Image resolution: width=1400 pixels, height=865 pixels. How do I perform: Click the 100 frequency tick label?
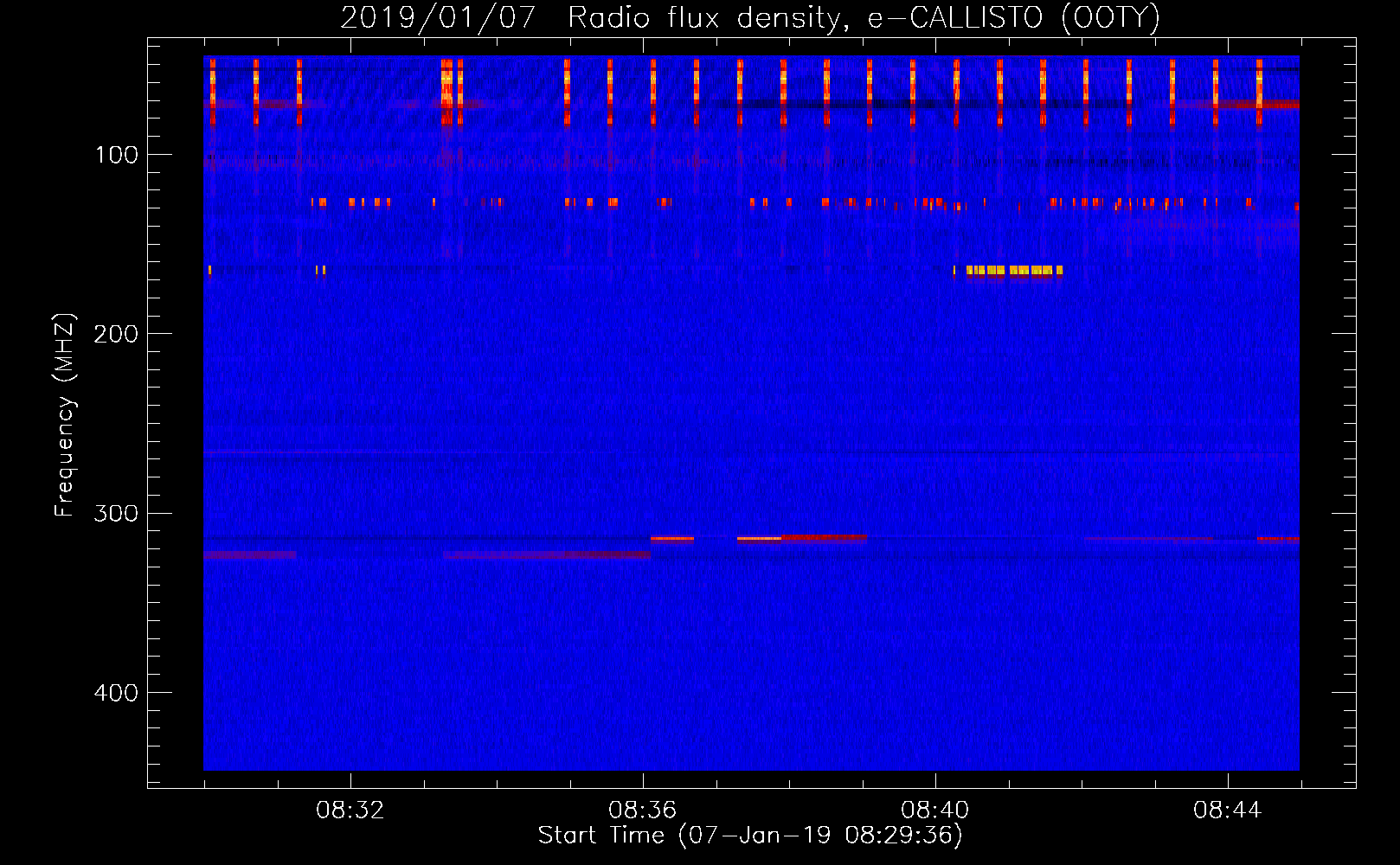tap(117, 155)
